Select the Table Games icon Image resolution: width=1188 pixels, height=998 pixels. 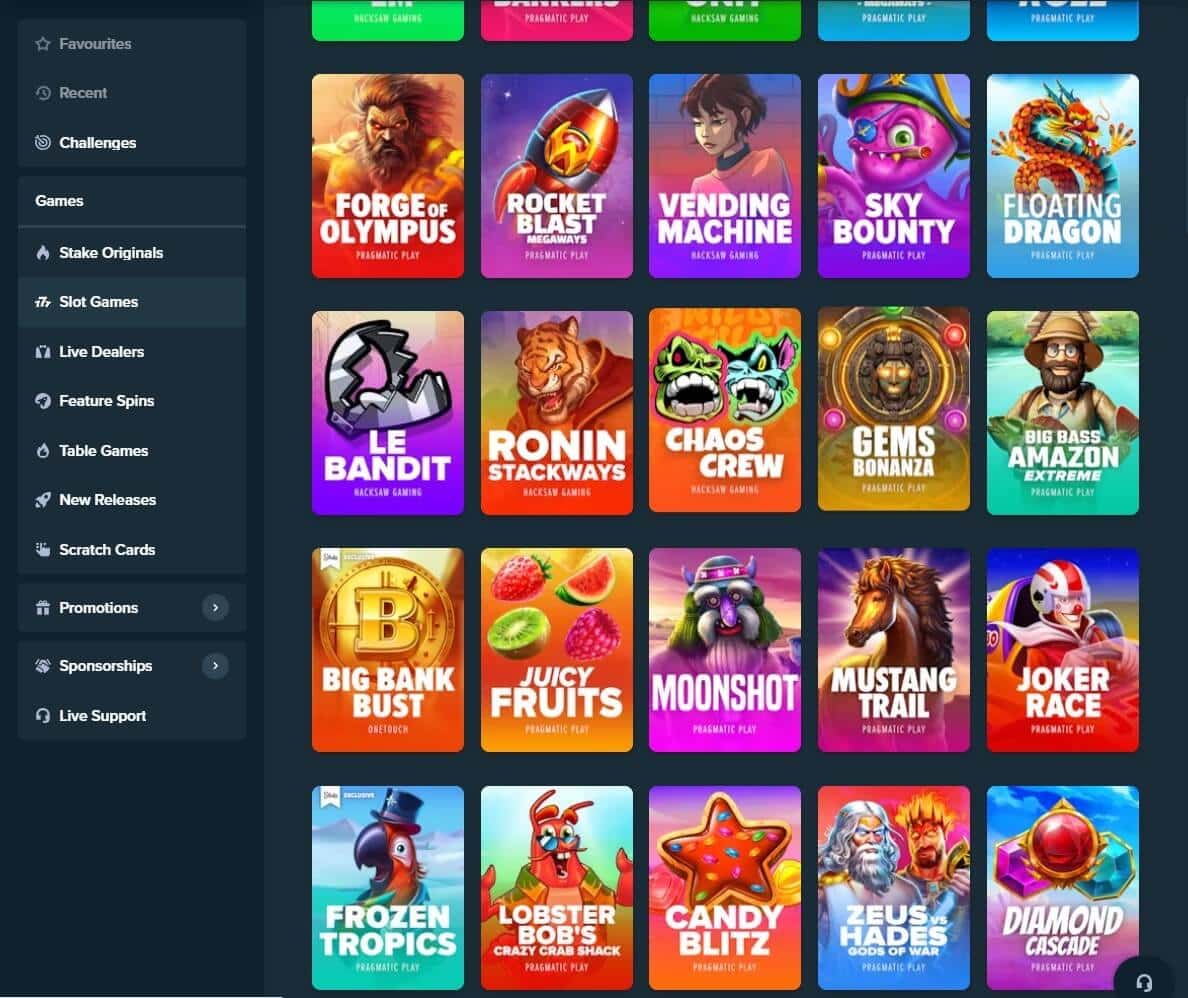point(42,450)
